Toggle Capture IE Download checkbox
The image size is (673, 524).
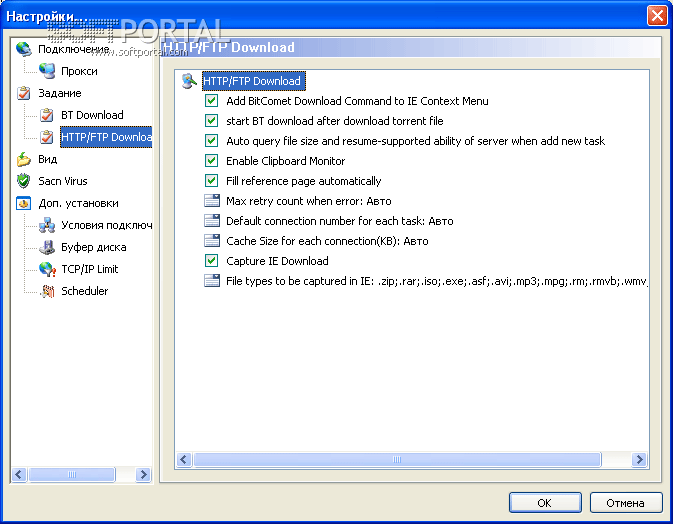coord(211,260)
